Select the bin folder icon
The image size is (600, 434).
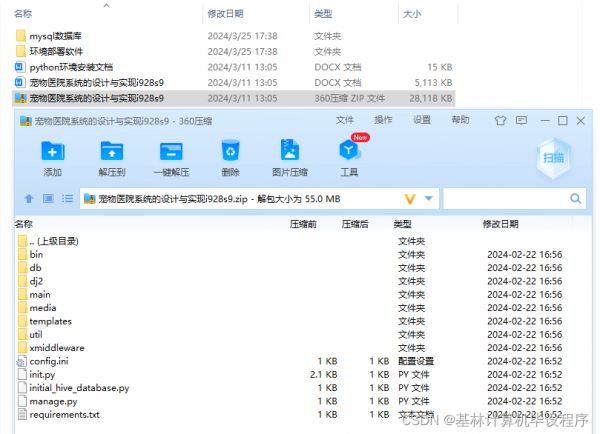pos(23,255)
